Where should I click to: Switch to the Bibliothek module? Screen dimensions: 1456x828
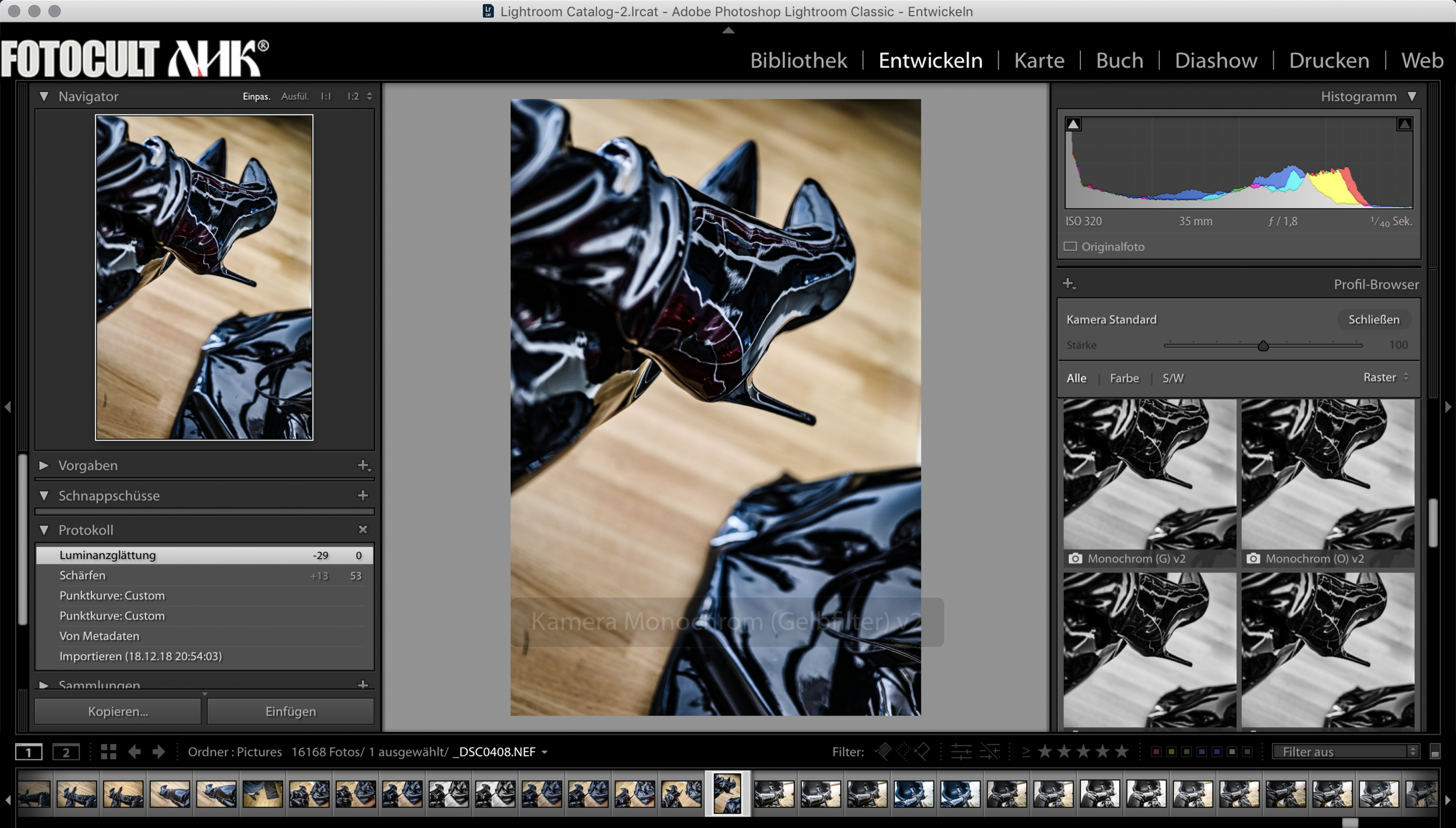(x=798, y=61)
